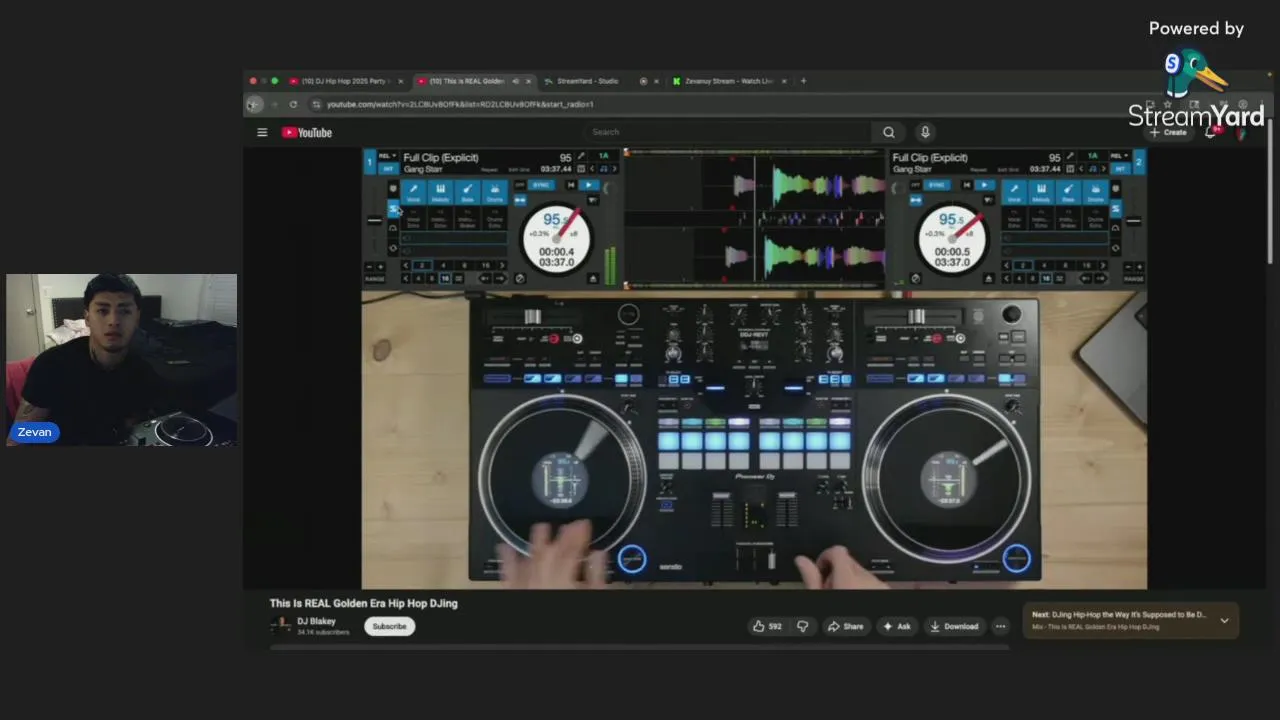Open the YouTube account avatar
Viewport: 1280px width, 720px height.
1241,132
